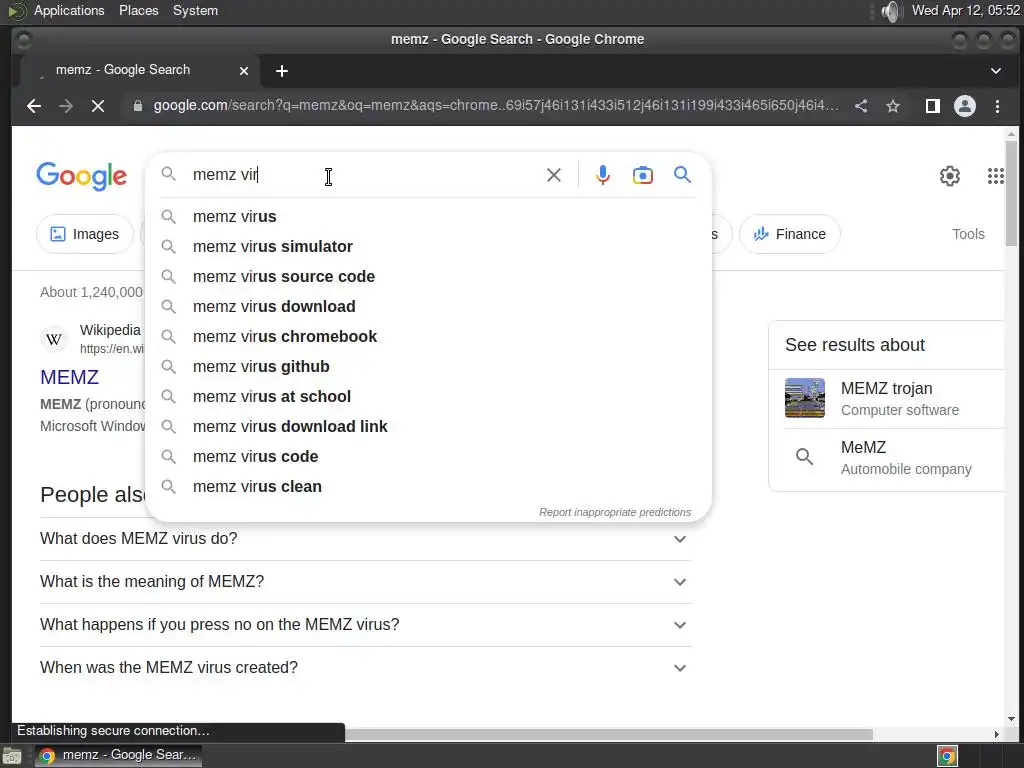Click the date and time clock
The image size is (1024, 768).
coord(965,11)
